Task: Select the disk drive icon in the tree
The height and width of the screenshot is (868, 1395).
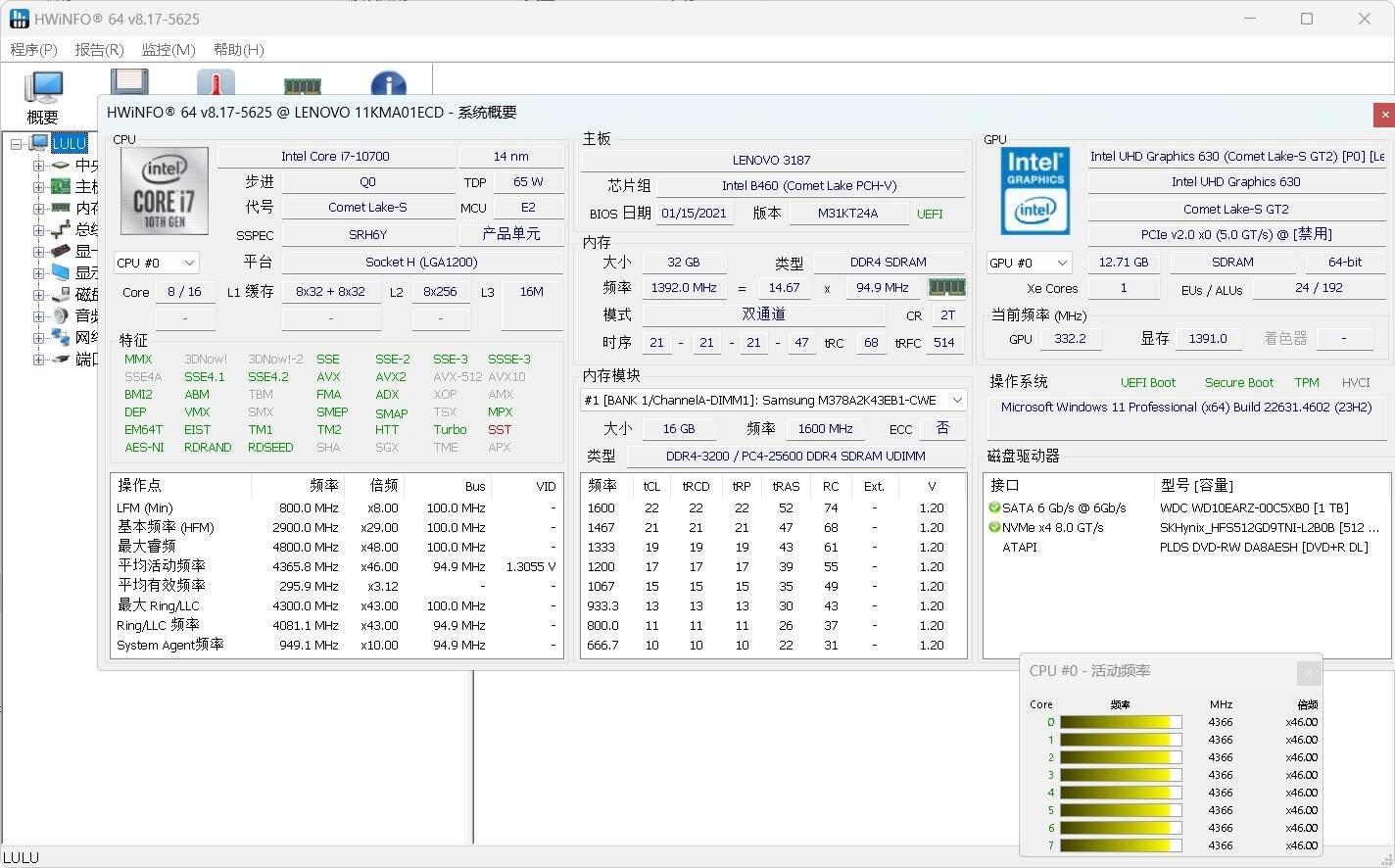Action: [61, 294]
